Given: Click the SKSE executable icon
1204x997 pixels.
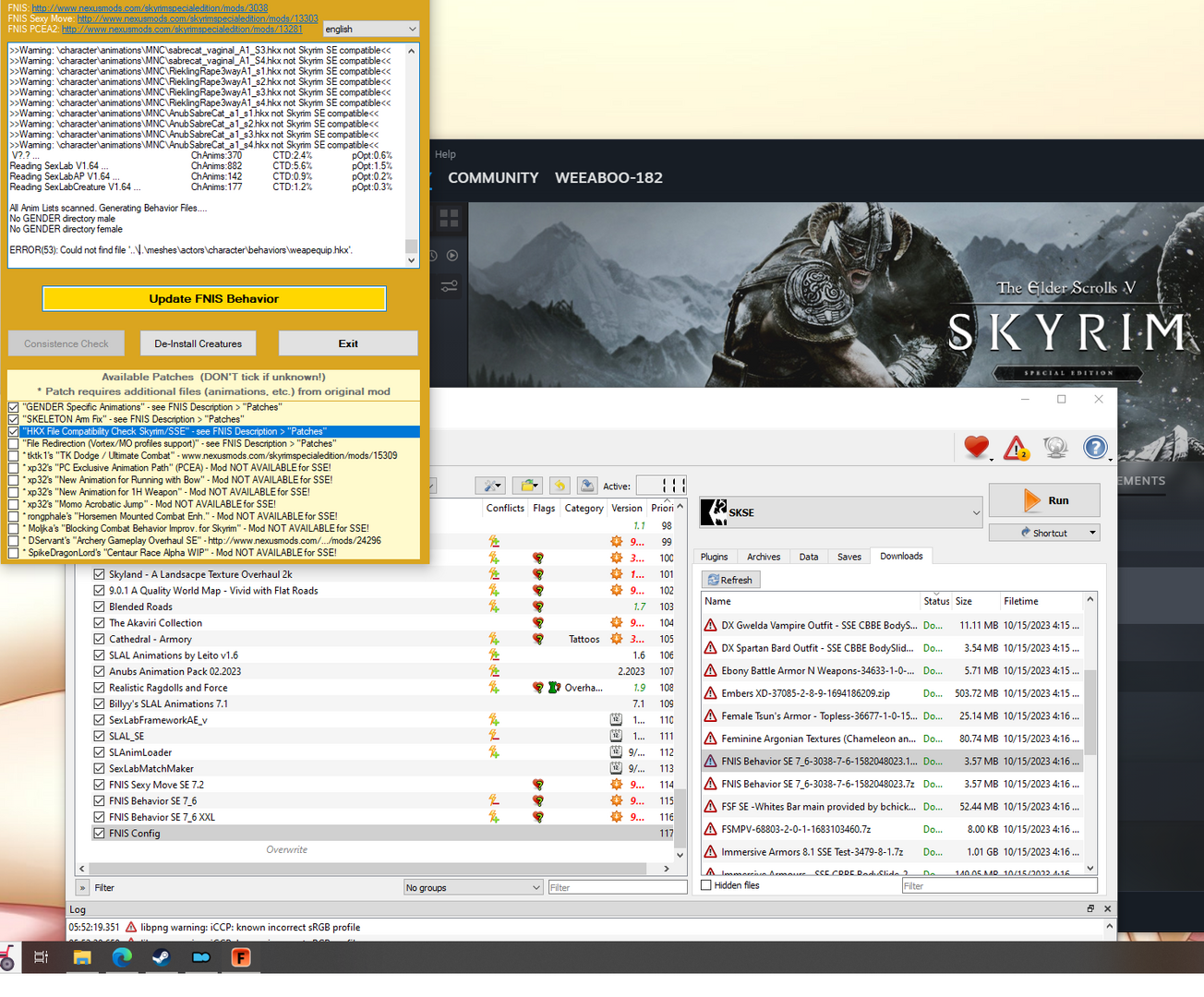Looking at the screenshot, I should pos(714,512).
